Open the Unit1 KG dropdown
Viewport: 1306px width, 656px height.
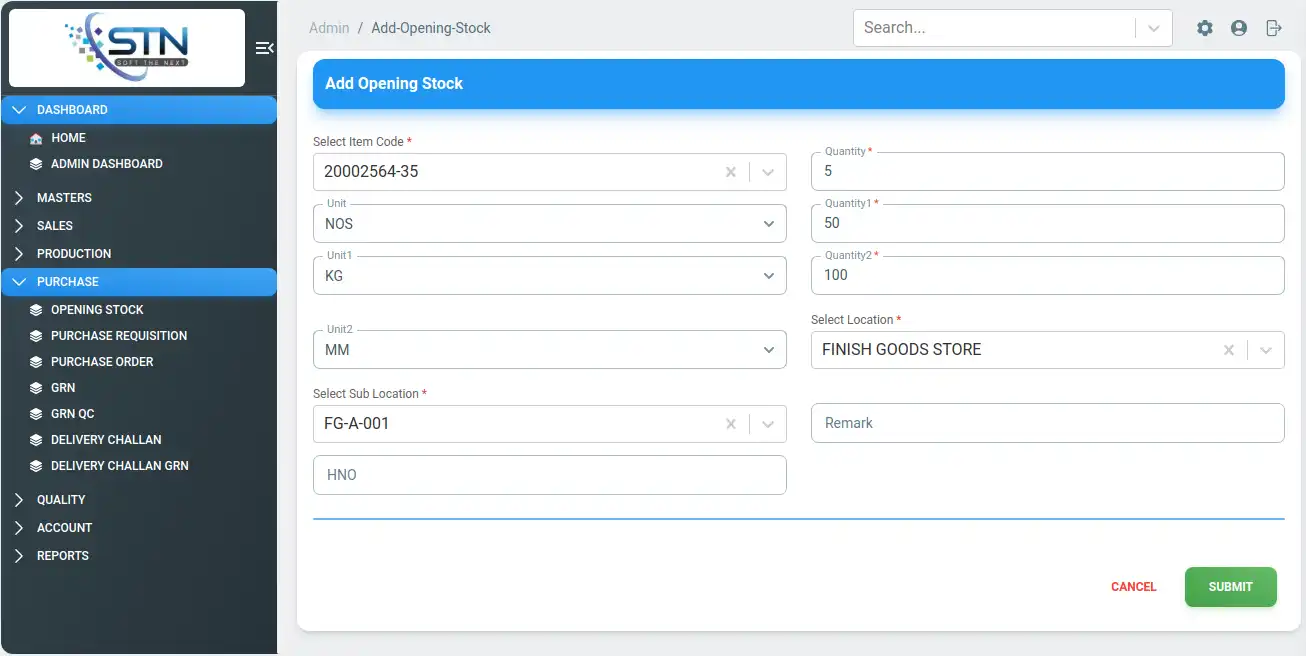point(768,276)
